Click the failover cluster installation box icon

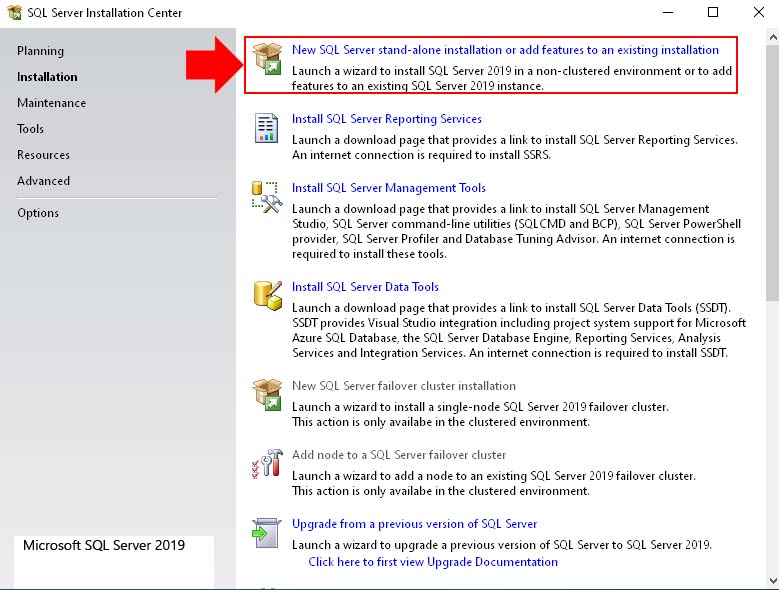tap(267, 395)
